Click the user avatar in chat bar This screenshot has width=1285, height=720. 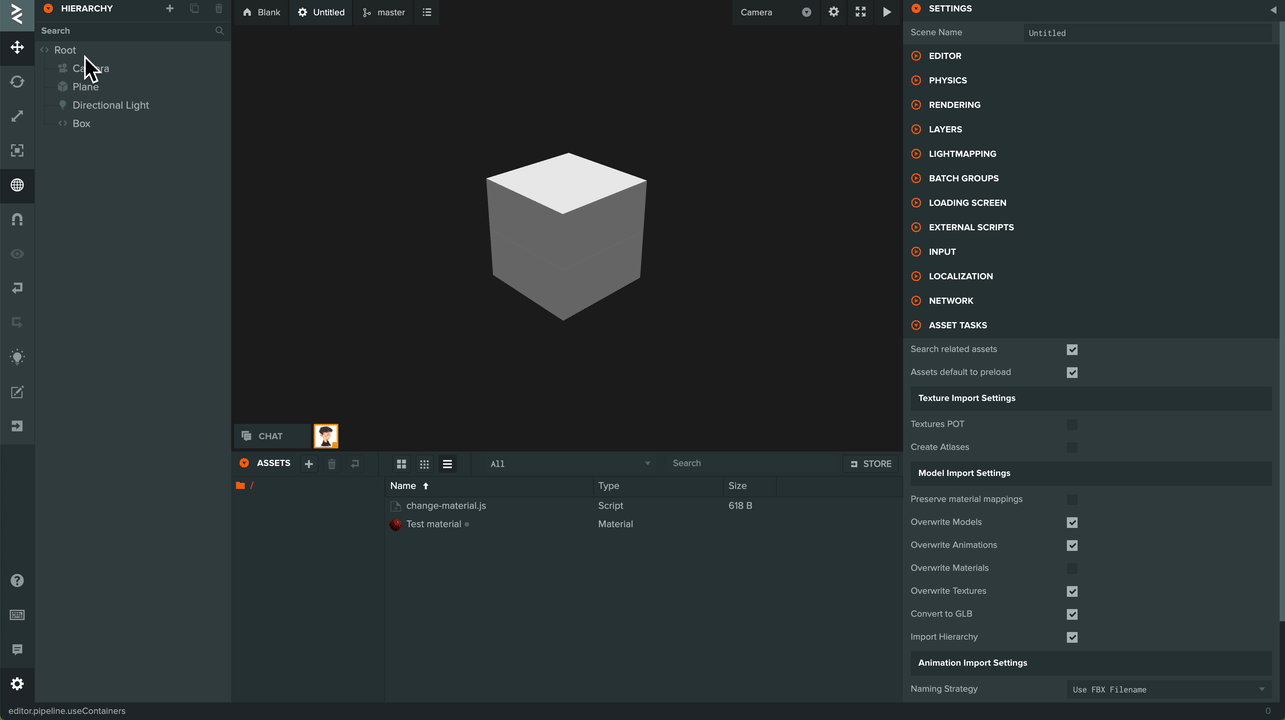326,436
